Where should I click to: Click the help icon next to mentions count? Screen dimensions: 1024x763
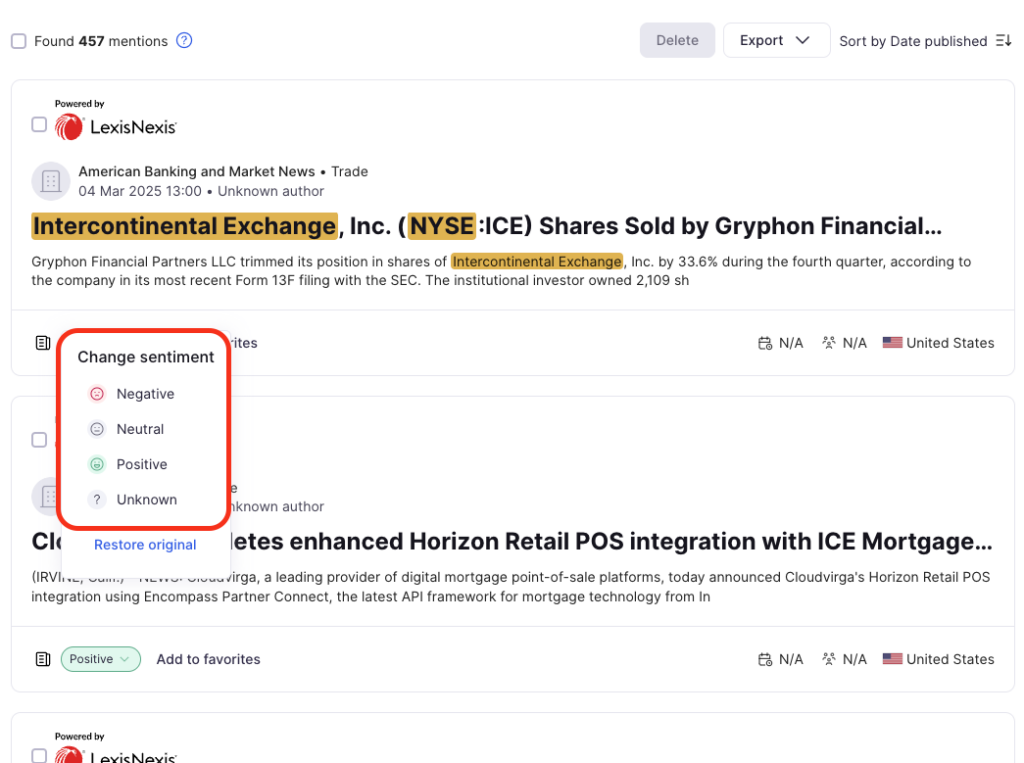184,41
